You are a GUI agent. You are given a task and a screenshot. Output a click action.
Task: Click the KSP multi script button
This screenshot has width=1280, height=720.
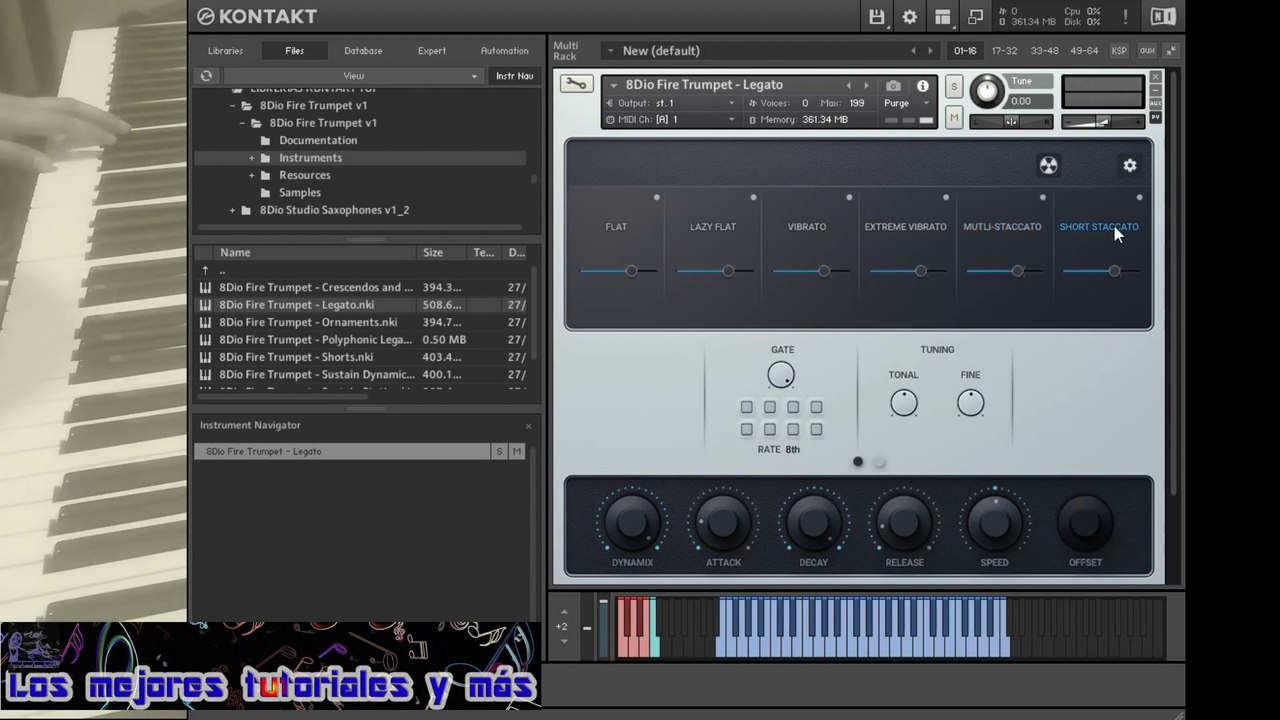pos(1119,51)
